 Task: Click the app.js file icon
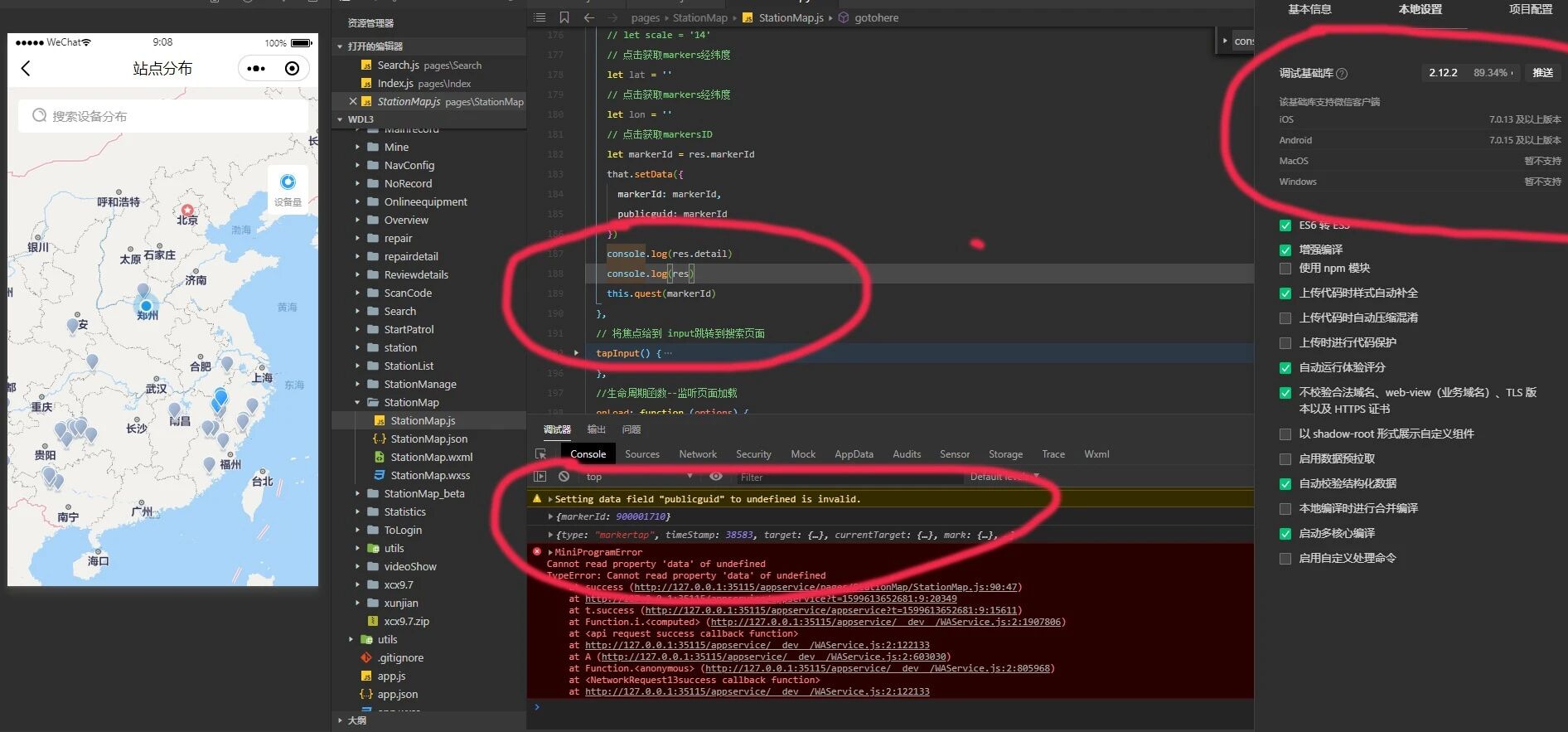[366, 676]
